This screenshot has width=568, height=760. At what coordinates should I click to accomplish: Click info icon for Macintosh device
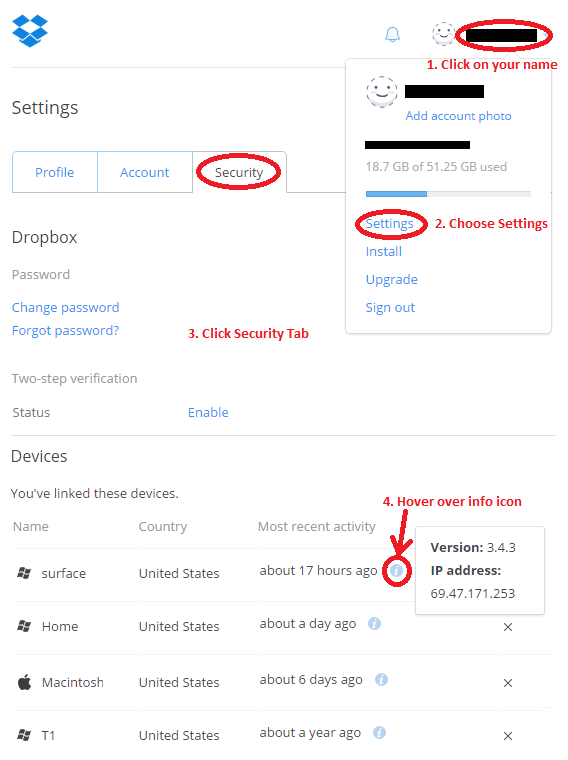click(381, 680)
